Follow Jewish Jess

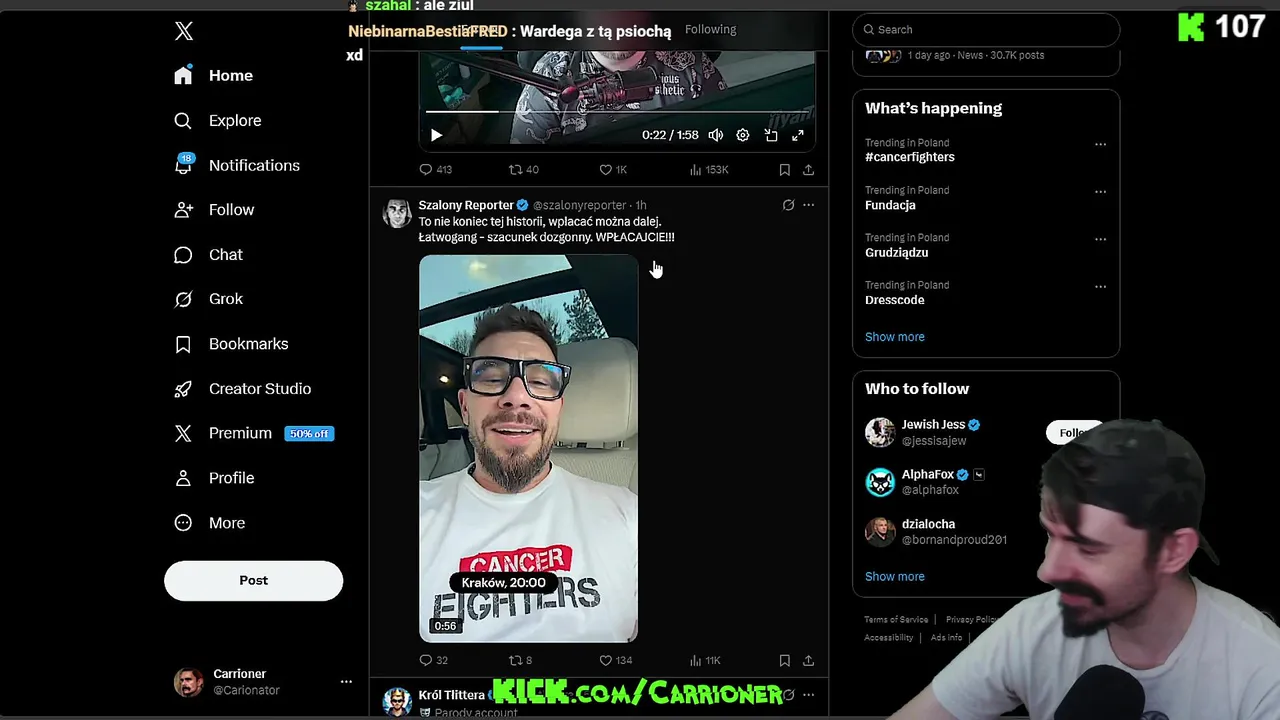pyautogui.click(x=1074, y=433)
